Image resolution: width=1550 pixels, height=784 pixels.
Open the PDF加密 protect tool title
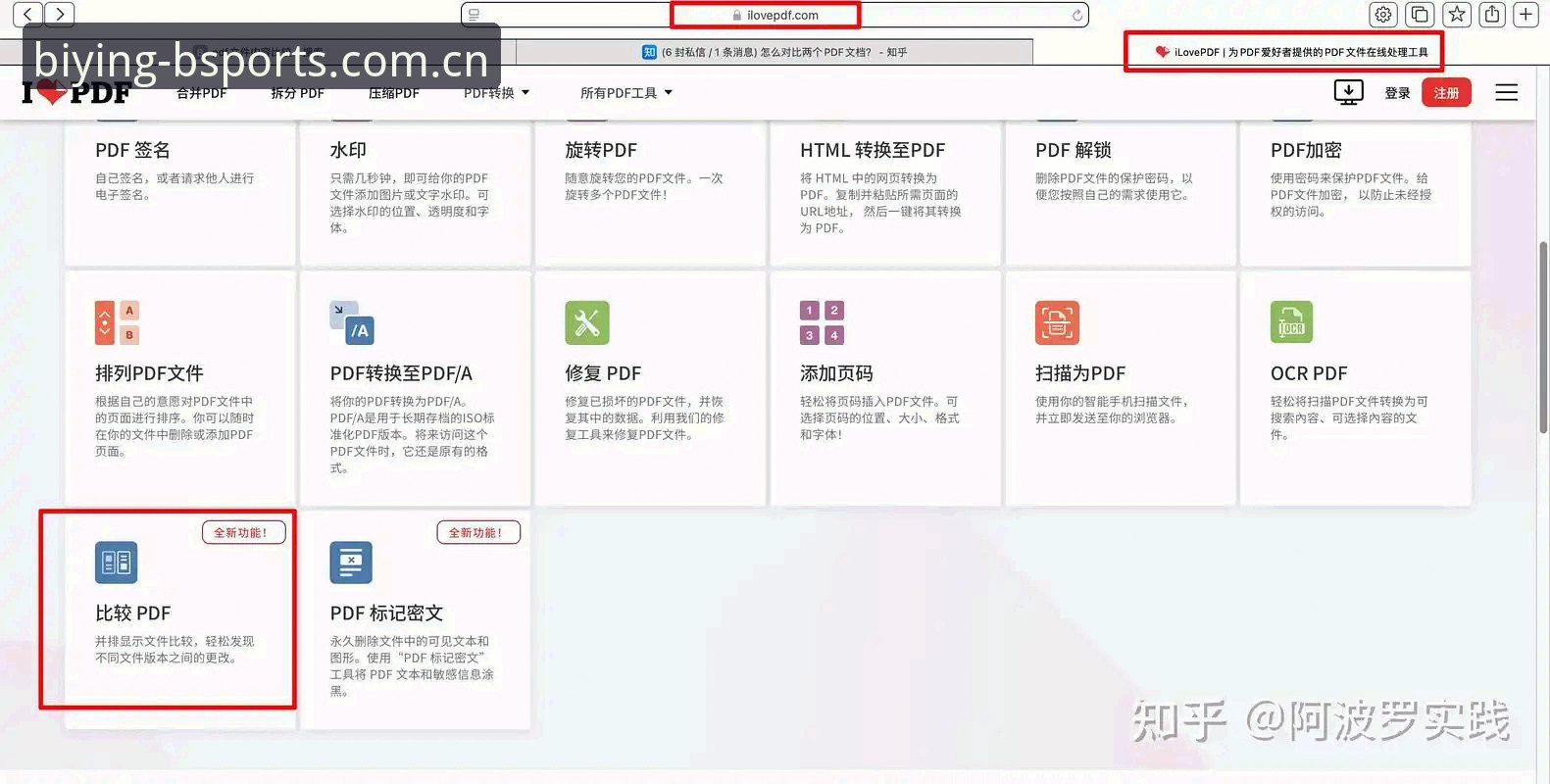(1306, 150)
